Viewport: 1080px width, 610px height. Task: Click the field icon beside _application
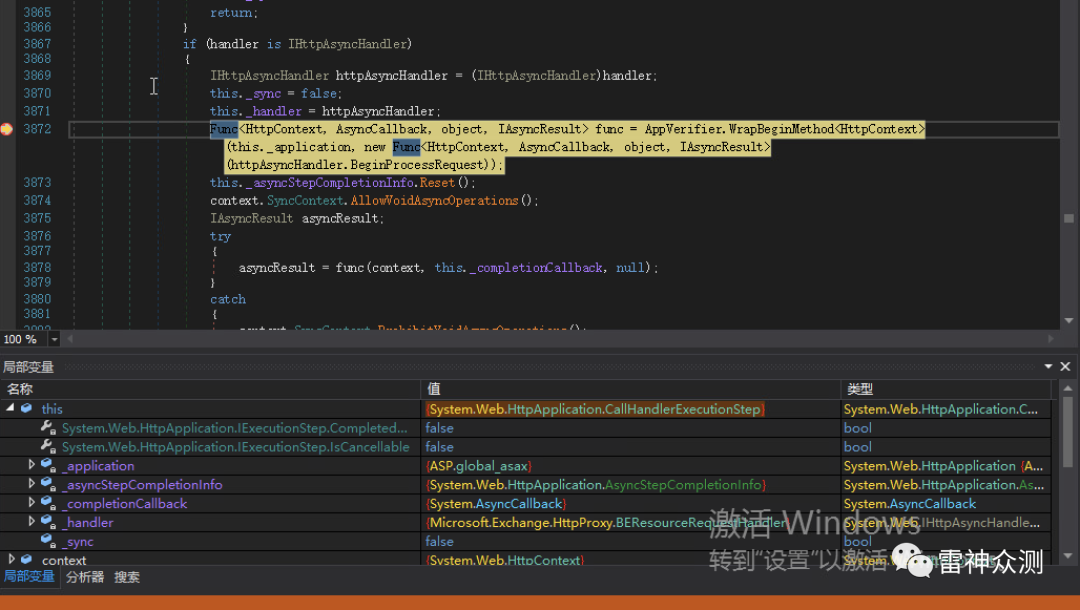pos(48,465)
